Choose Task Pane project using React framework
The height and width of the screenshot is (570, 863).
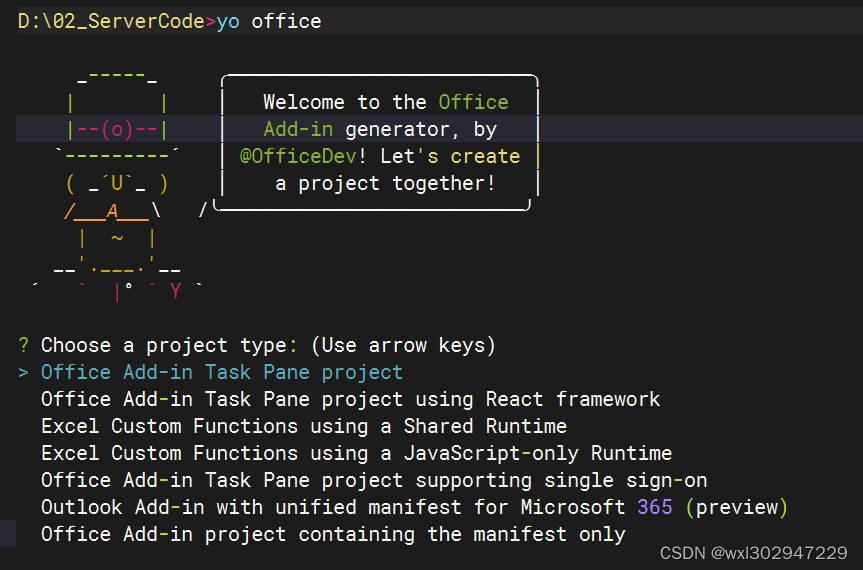351,399
